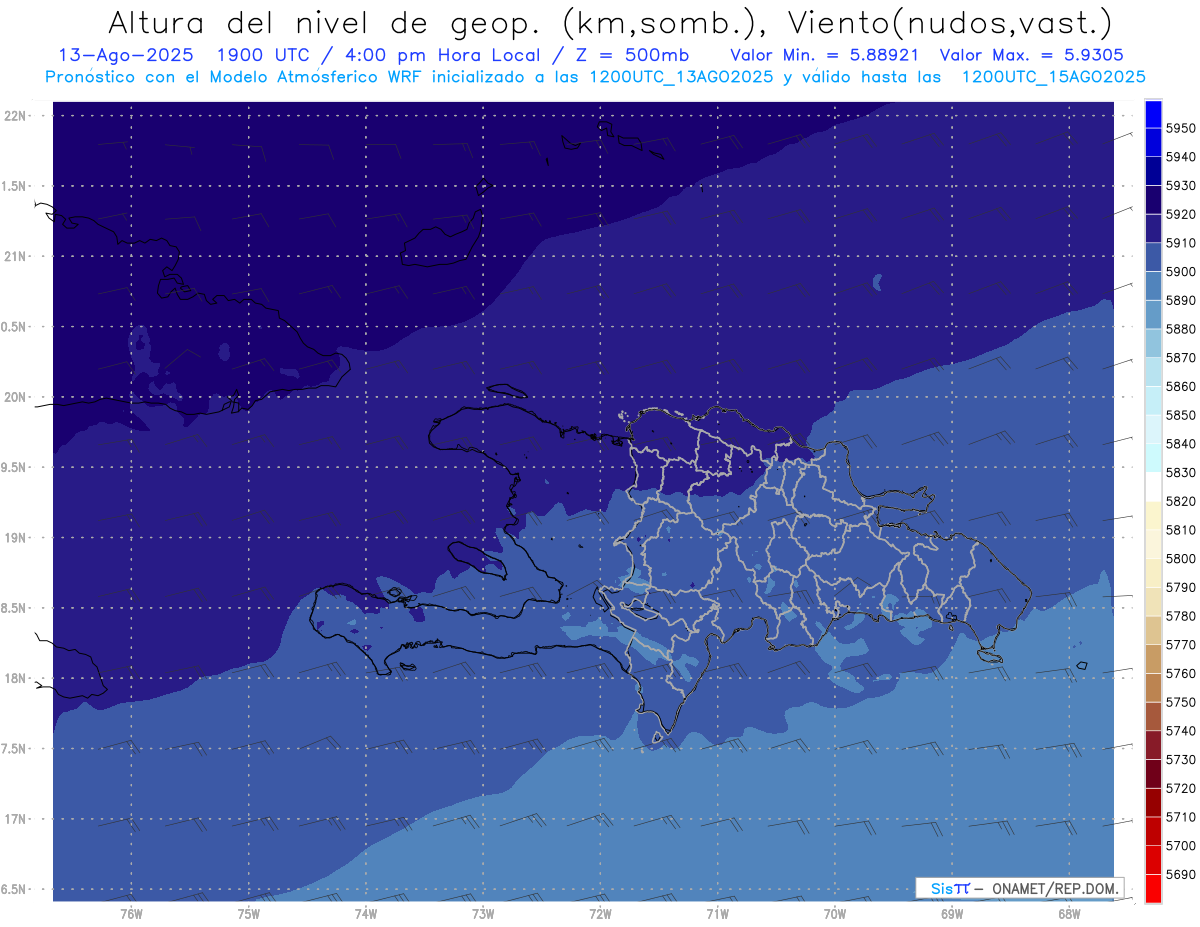Select the bright red band below 5690
This screenshot has height=927, width=1200.
(x=1153, y=888)
